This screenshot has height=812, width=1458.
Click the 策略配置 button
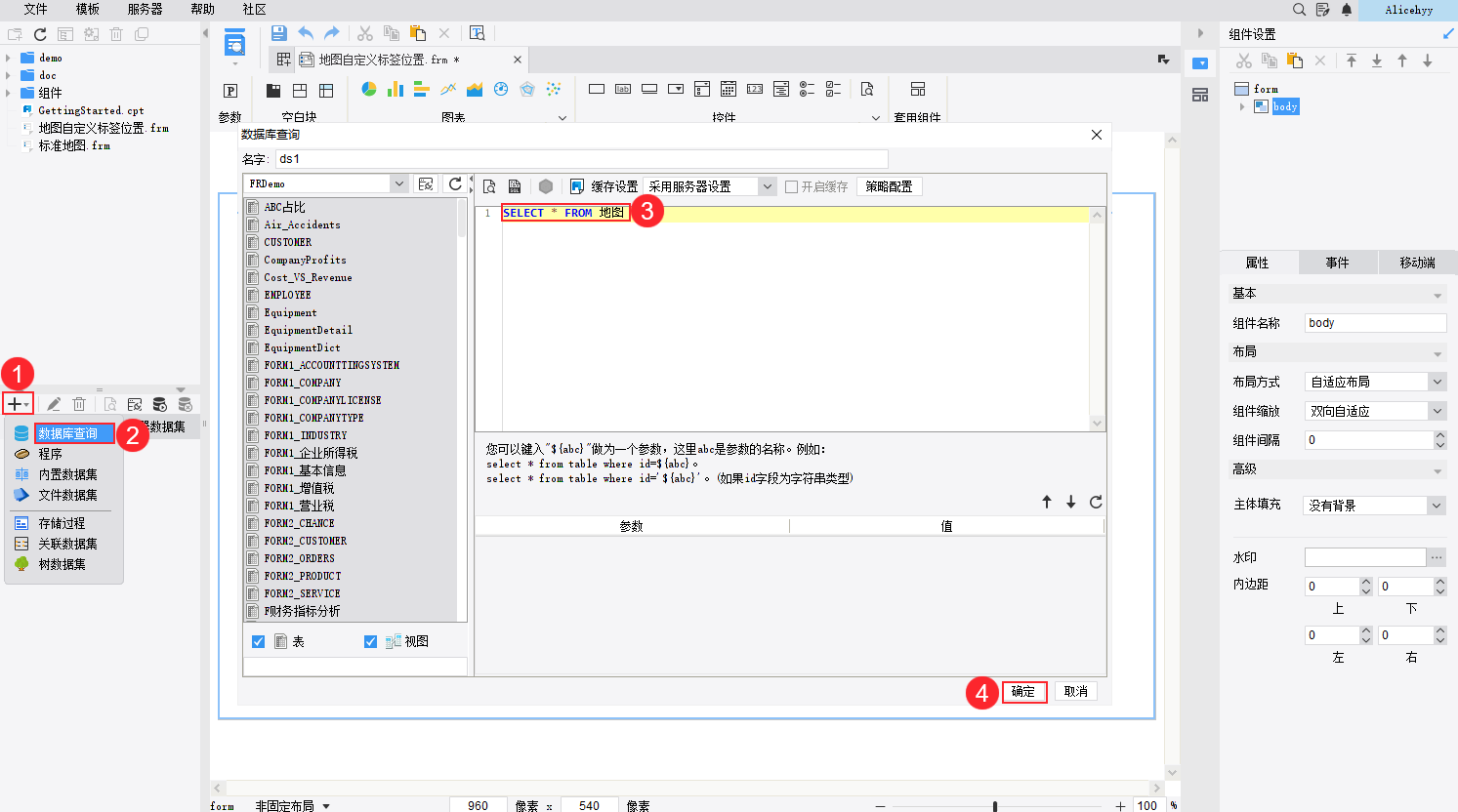click(x=889, y=186)
